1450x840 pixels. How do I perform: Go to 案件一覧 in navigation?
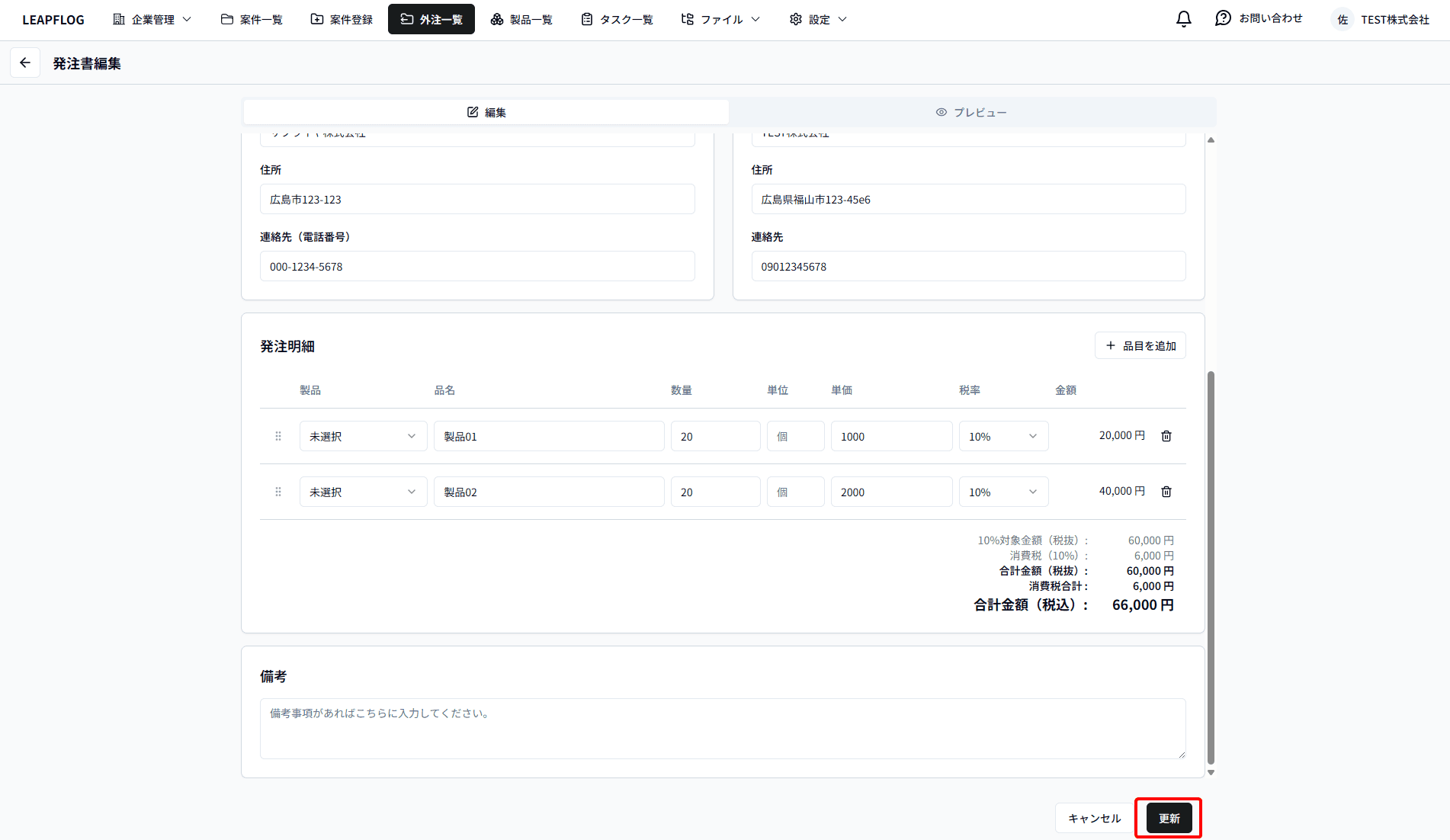[x=252, y=20]
